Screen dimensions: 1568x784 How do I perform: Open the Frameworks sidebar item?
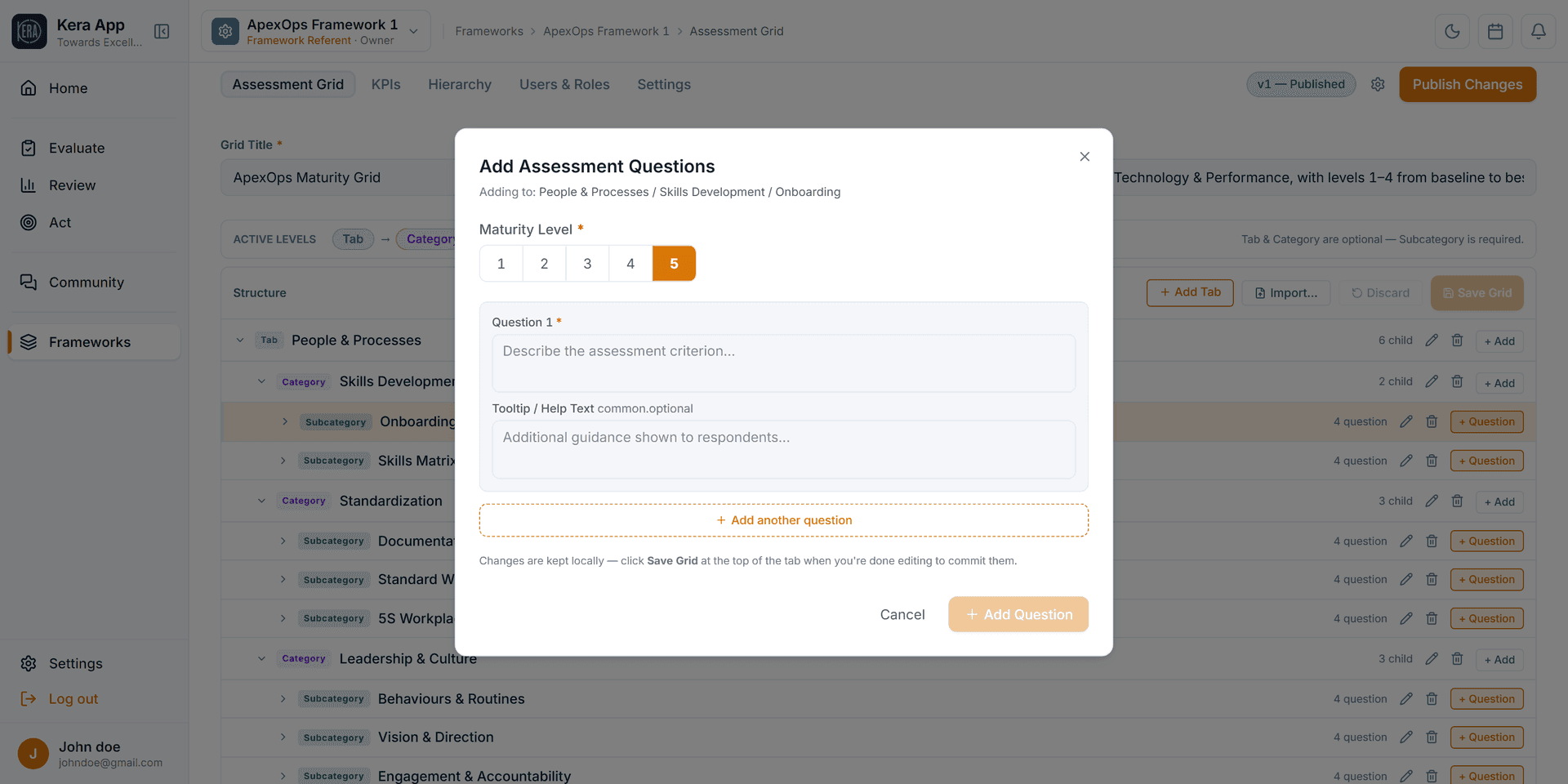click(94, 342)
